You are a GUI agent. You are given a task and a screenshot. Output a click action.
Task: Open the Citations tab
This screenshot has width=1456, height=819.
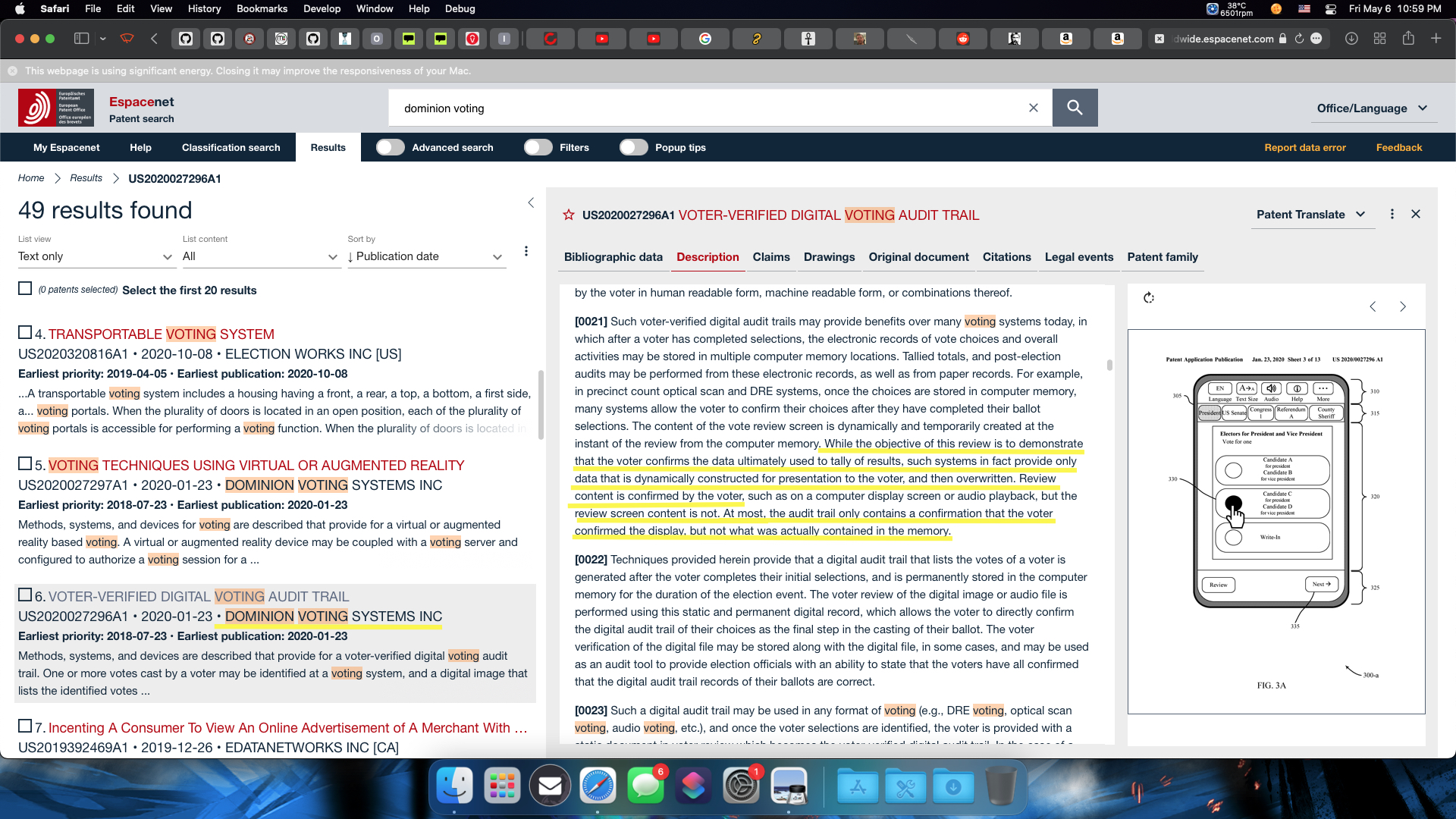[x=1006, y=257]
